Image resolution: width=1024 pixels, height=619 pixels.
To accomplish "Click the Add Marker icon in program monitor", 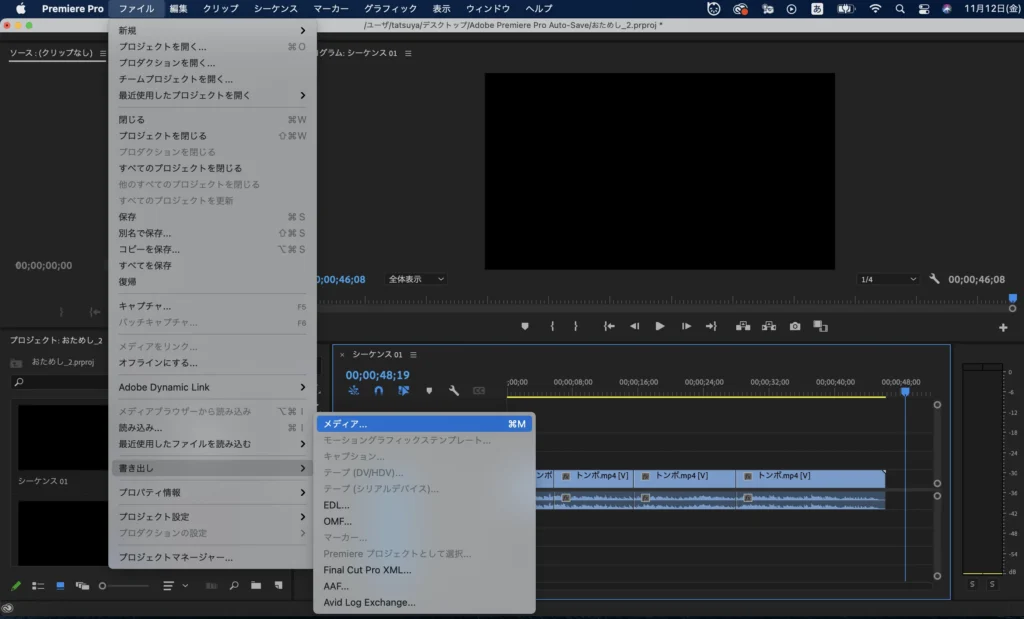I will 524,326.
